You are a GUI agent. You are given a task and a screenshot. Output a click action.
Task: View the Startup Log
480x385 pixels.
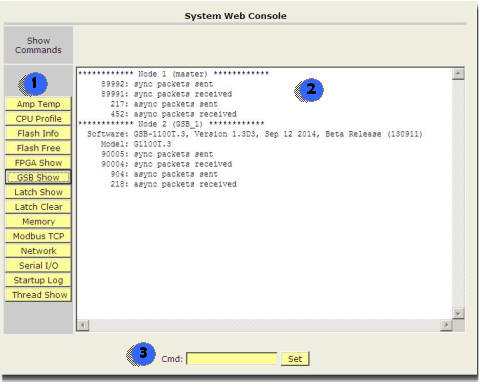[38, 280]
